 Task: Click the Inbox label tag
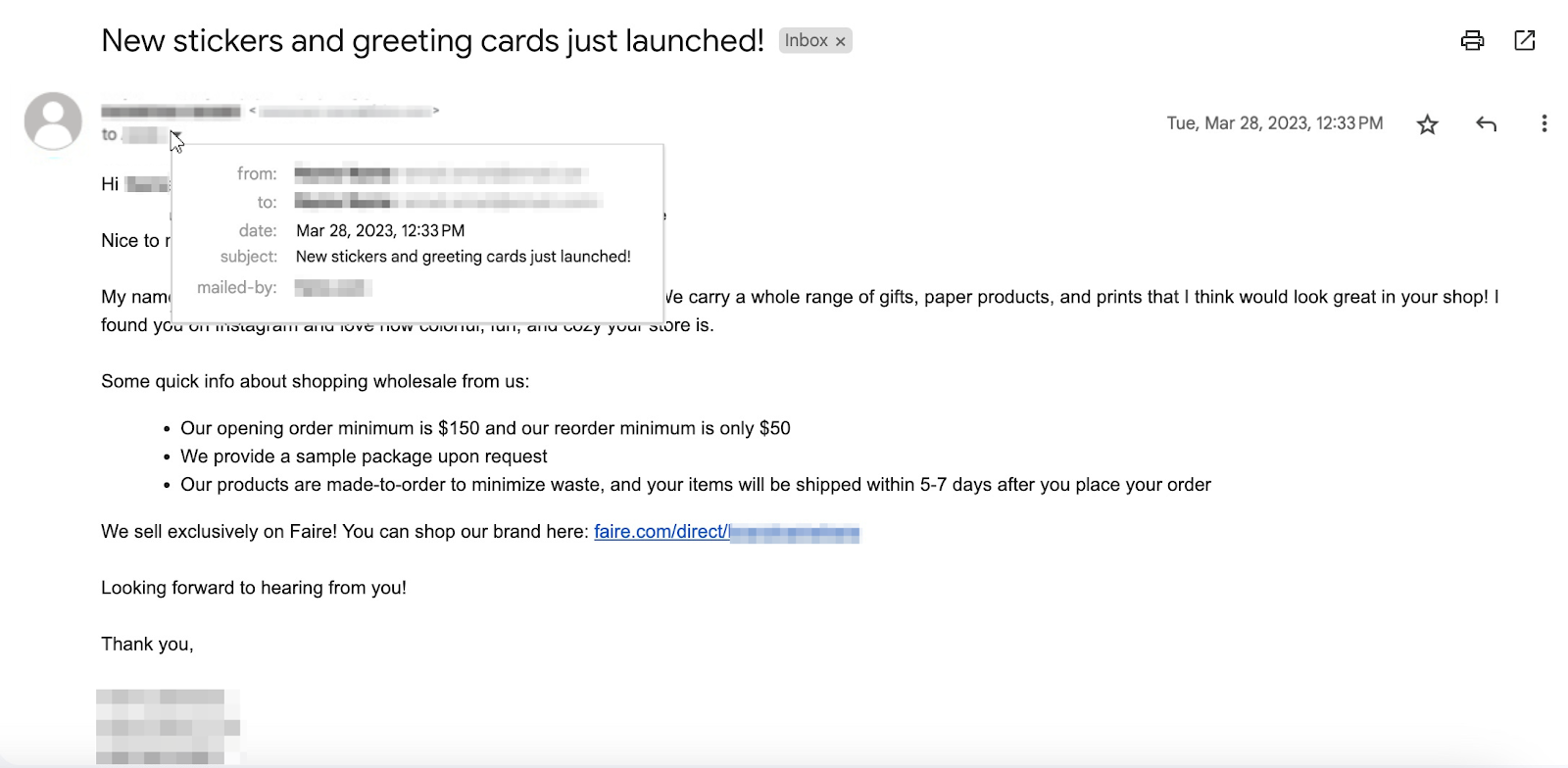(x=806, y=40)
